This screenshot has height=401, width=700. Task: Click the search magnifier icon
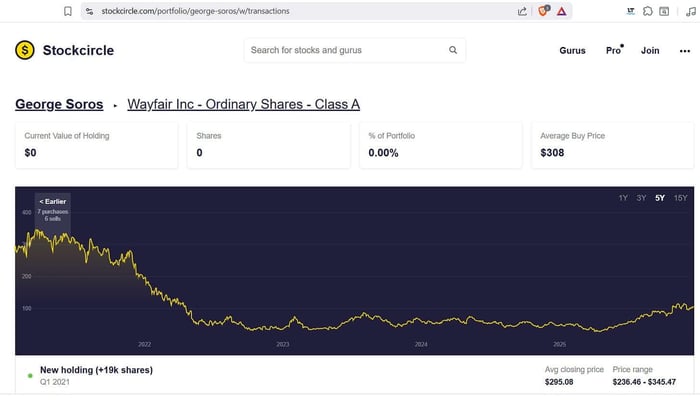click(x=453, y=50)
